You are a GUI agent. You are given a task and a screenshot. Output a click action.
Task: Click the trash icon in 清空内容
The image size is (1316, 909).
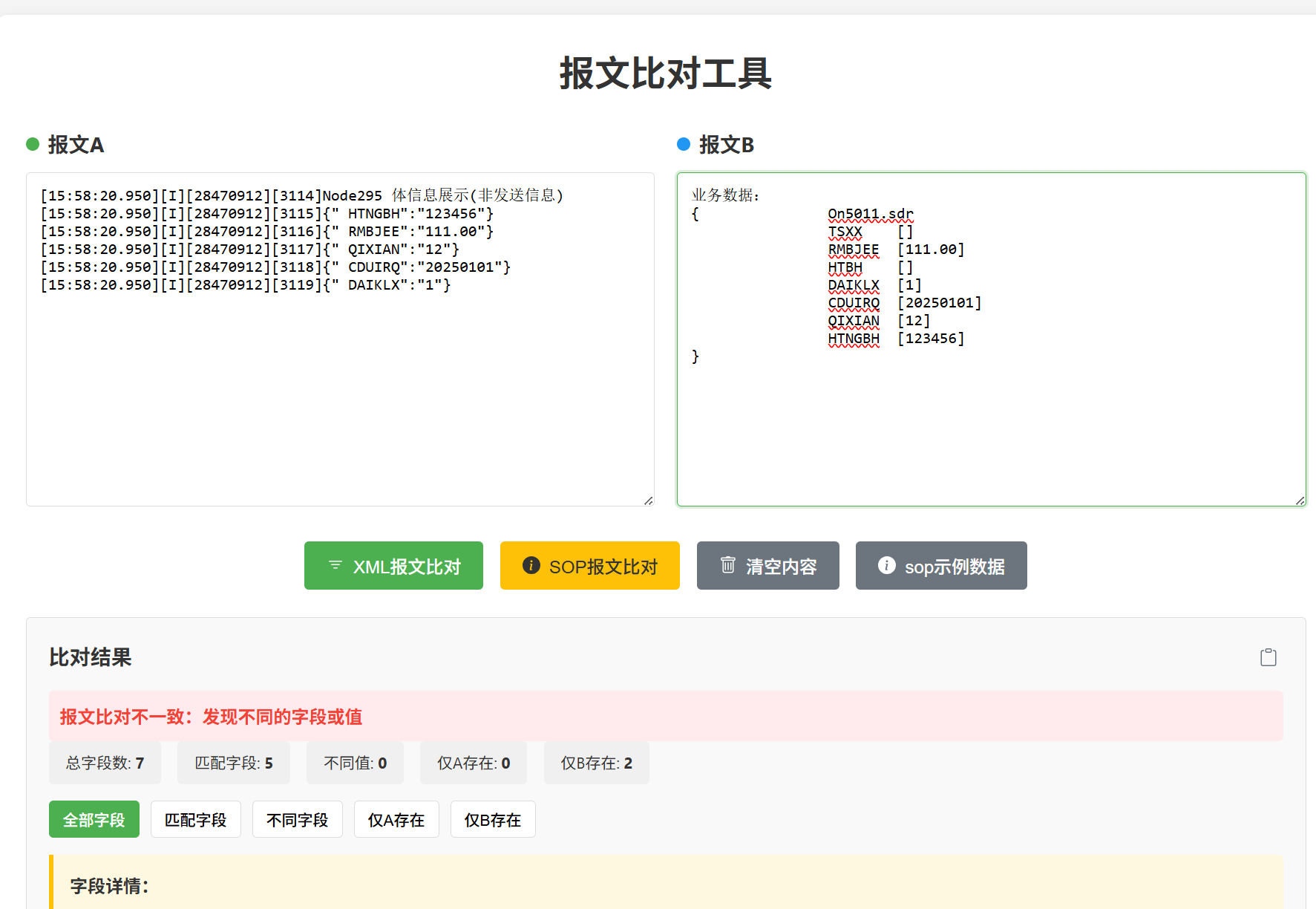click(728, 565)
